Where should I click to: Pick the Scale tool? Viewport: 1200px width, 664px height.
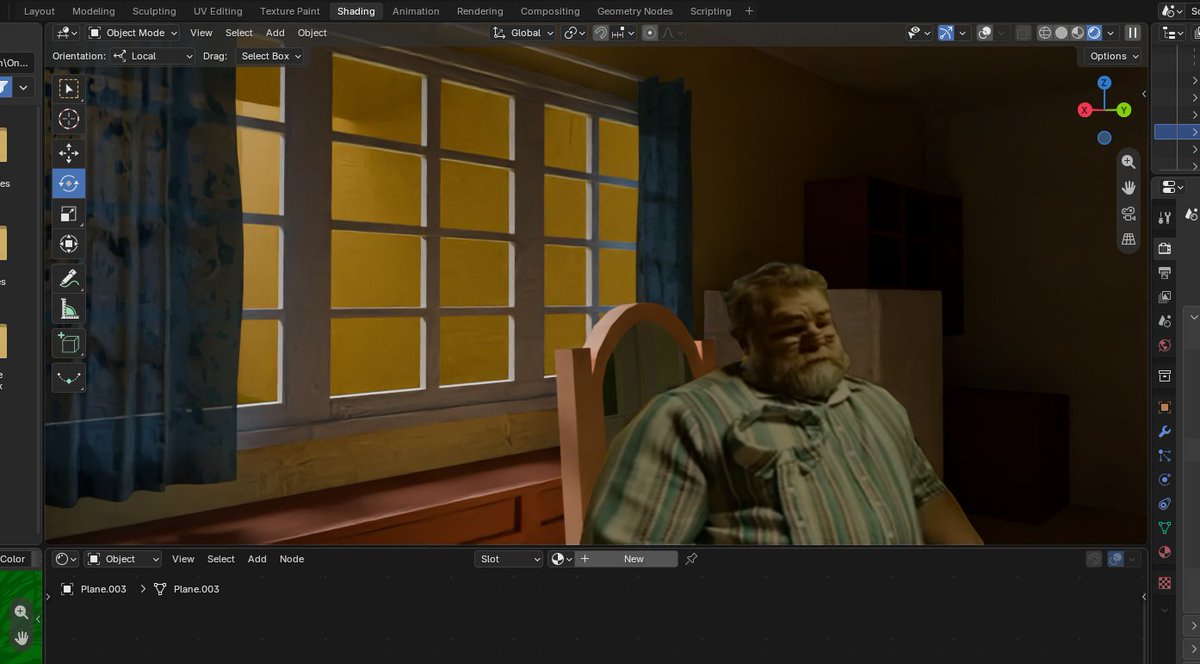click(68, 214)
